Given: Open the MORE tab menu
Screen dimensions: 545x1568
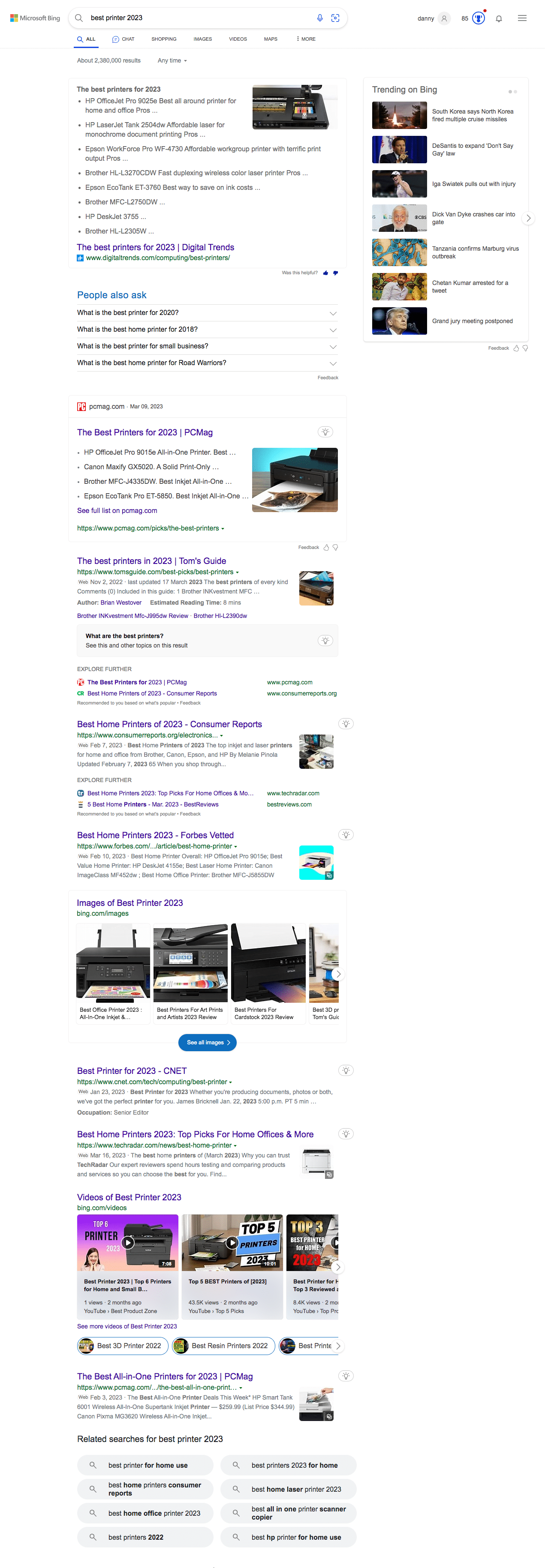Looking at the screenshot, I should pos(306,39).
